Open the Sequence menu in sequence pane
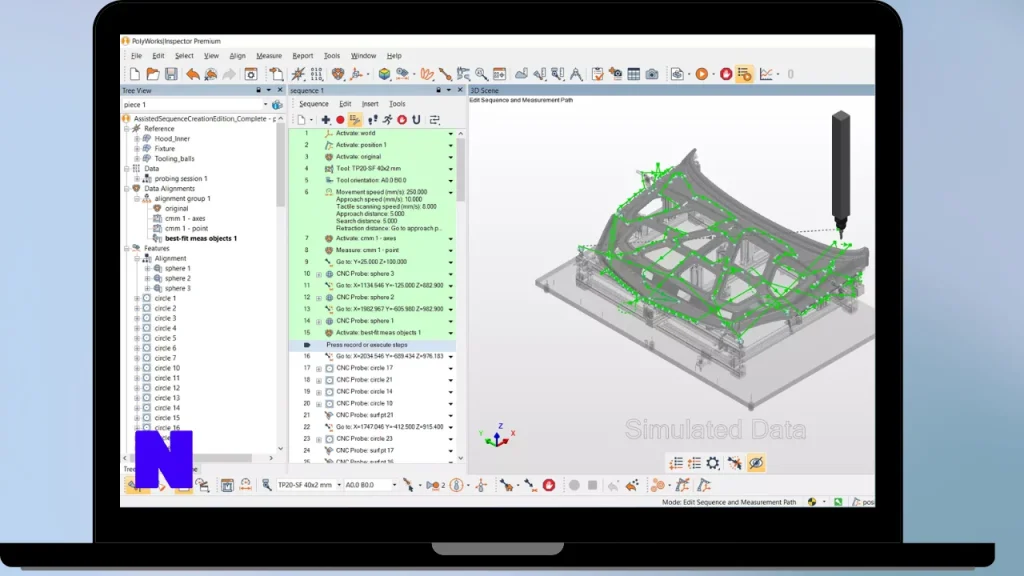1024x576 pixels. (x=313, y=104)
